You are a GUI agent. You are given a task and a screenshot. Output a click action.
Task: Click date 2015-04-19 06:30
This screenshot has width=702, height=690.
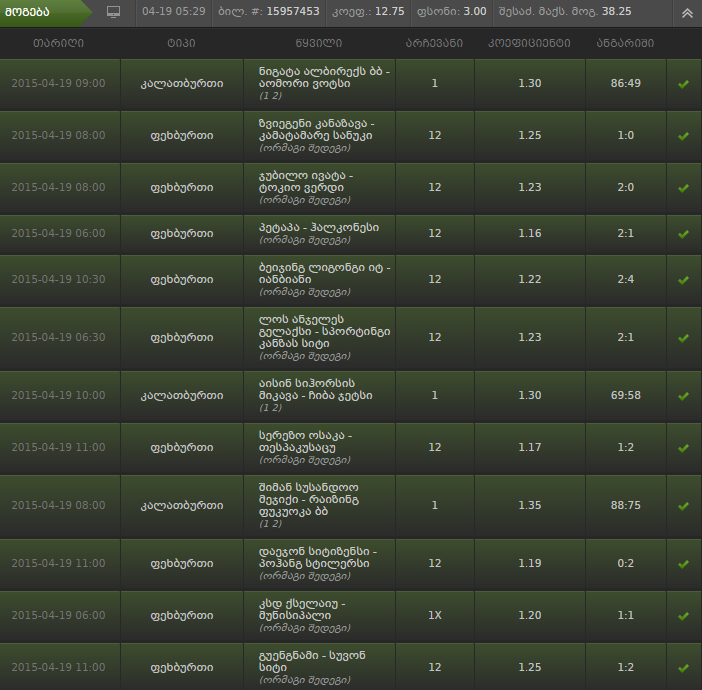point(59,337)
